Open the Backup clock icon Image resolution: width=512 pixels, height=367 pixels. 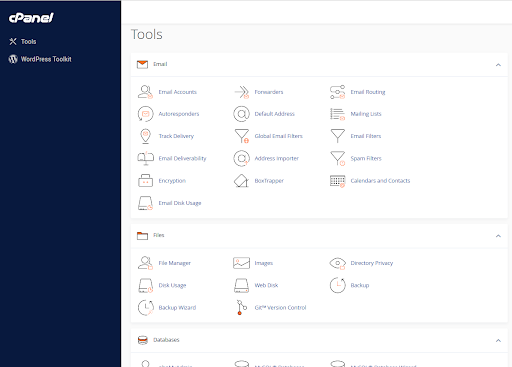click(x=337, y=285)
